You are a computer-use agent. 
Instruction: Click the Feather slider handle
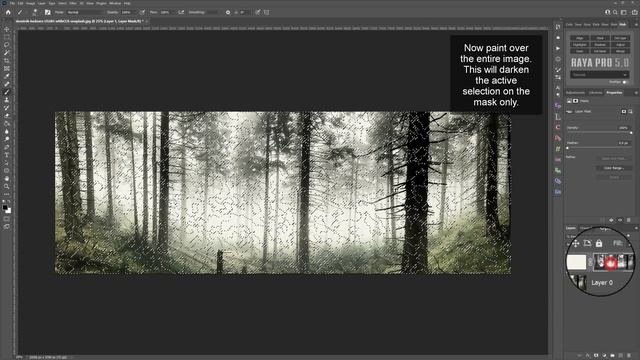pyautogui.click(x=568, y=148)
